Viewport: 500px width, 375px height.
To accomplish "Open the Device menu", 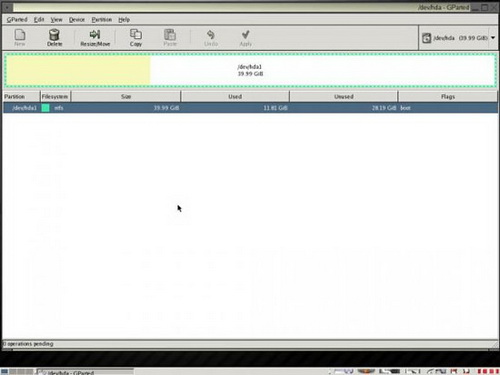I will pos(77,20).
